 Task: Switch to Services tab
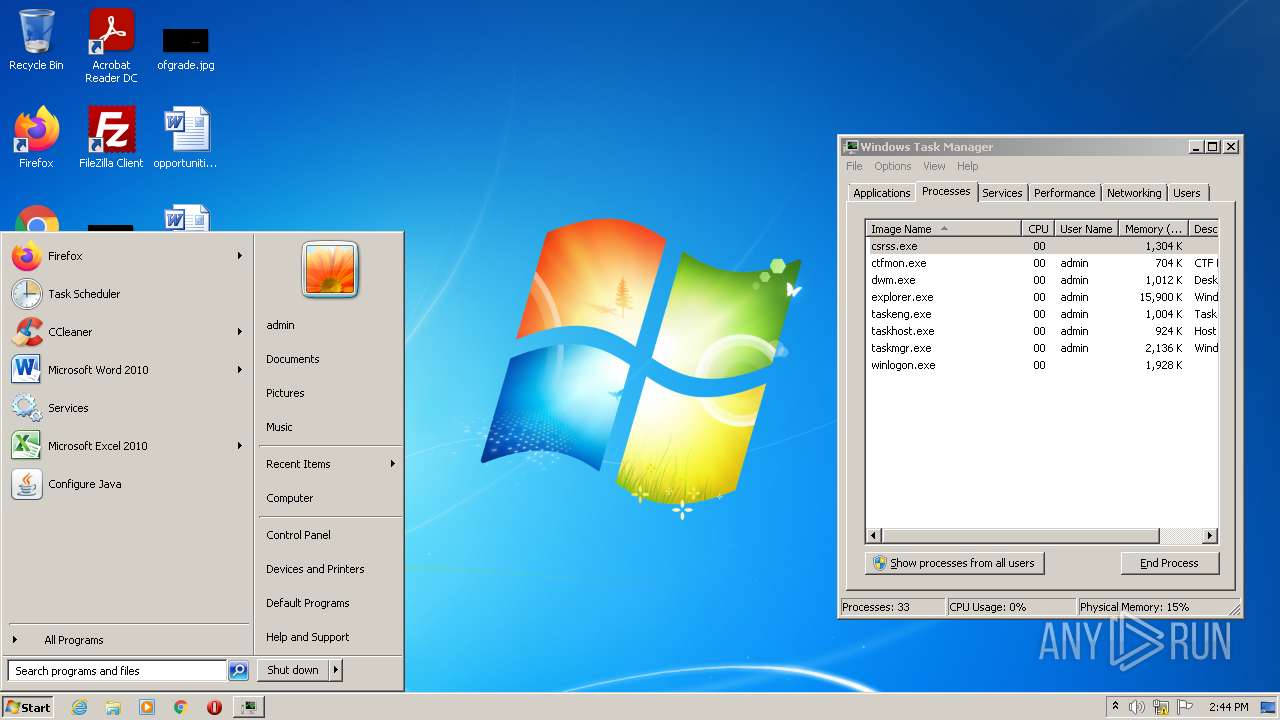pyautogui.click(x=1002, y=193)
